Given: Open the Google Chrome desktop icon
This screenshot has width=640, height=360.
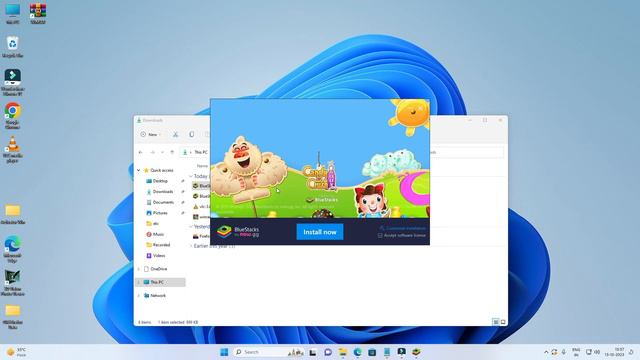Looking at the screenshot, I should tap(13, 116).
